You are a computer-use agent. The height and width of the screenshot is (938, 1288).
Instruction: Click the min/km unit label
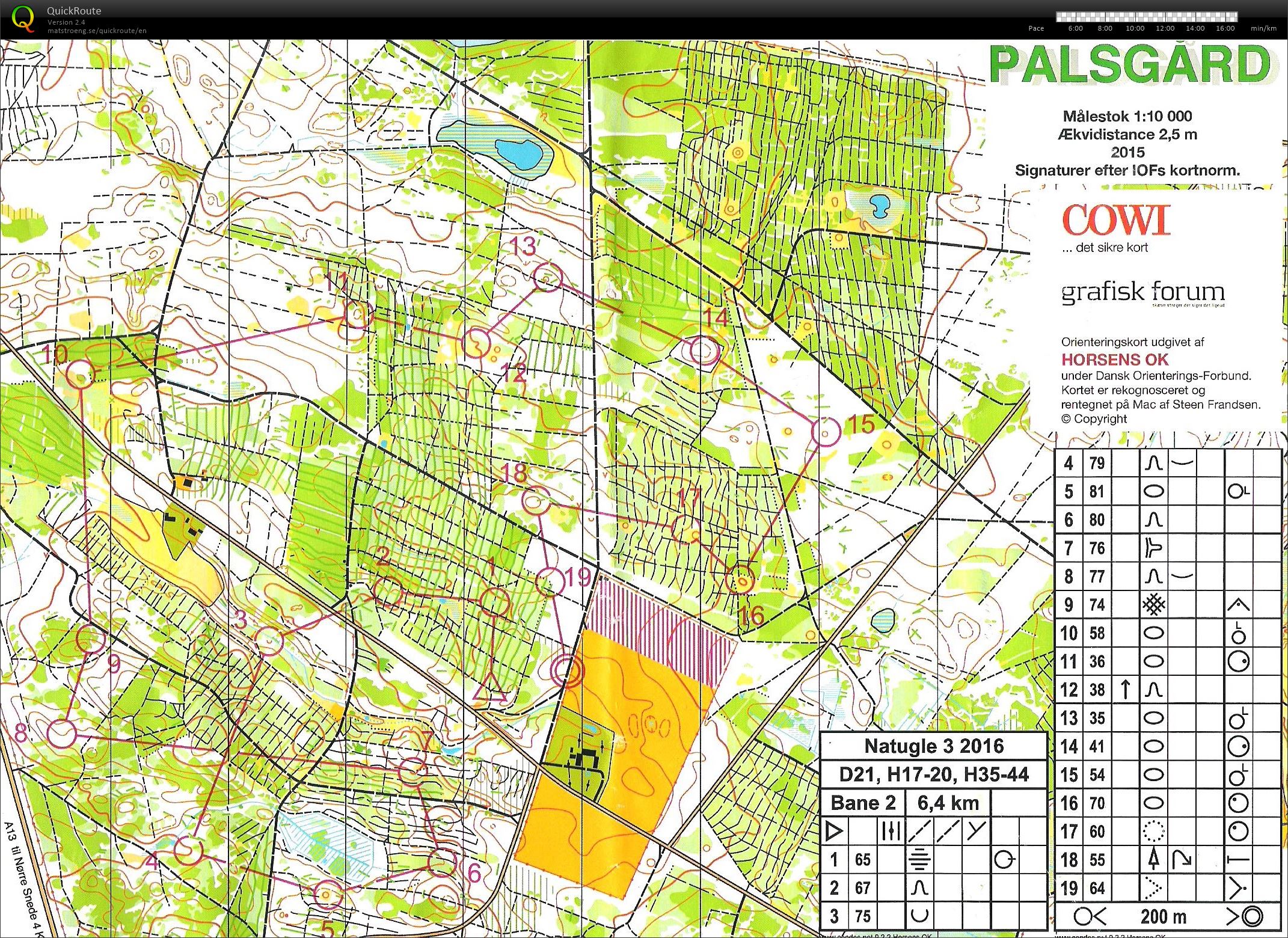coord(1263,28)
